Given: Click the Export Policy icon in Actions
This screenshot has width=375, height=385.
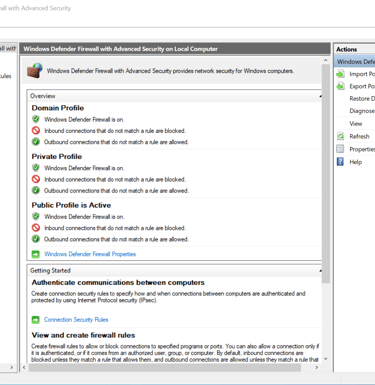Looking at the screenshot, I should tap(340, 86).
